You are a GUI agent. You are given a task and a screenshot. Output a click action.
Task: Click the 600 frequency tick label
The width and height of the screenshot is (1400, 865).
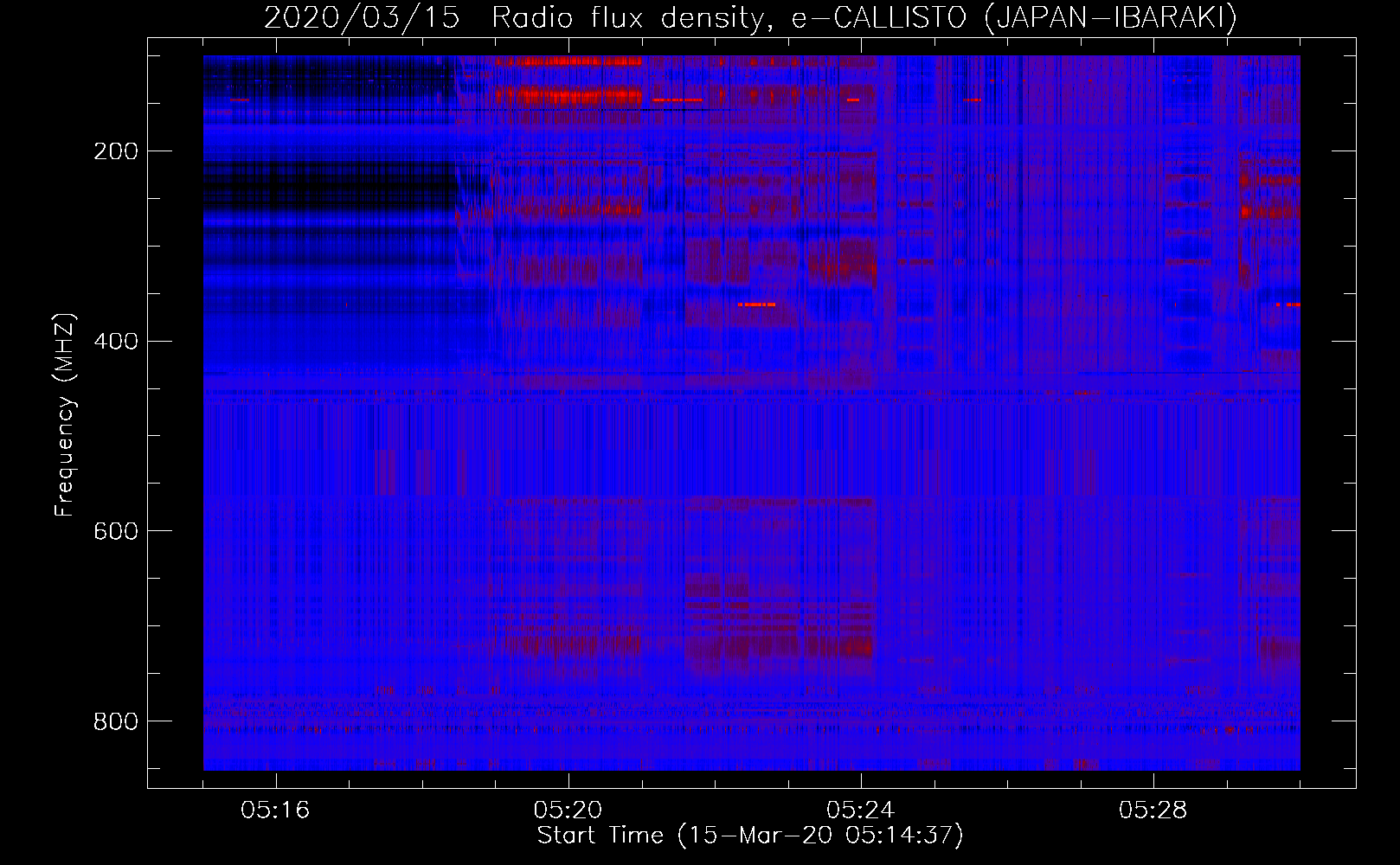click(x=116, y=531)
